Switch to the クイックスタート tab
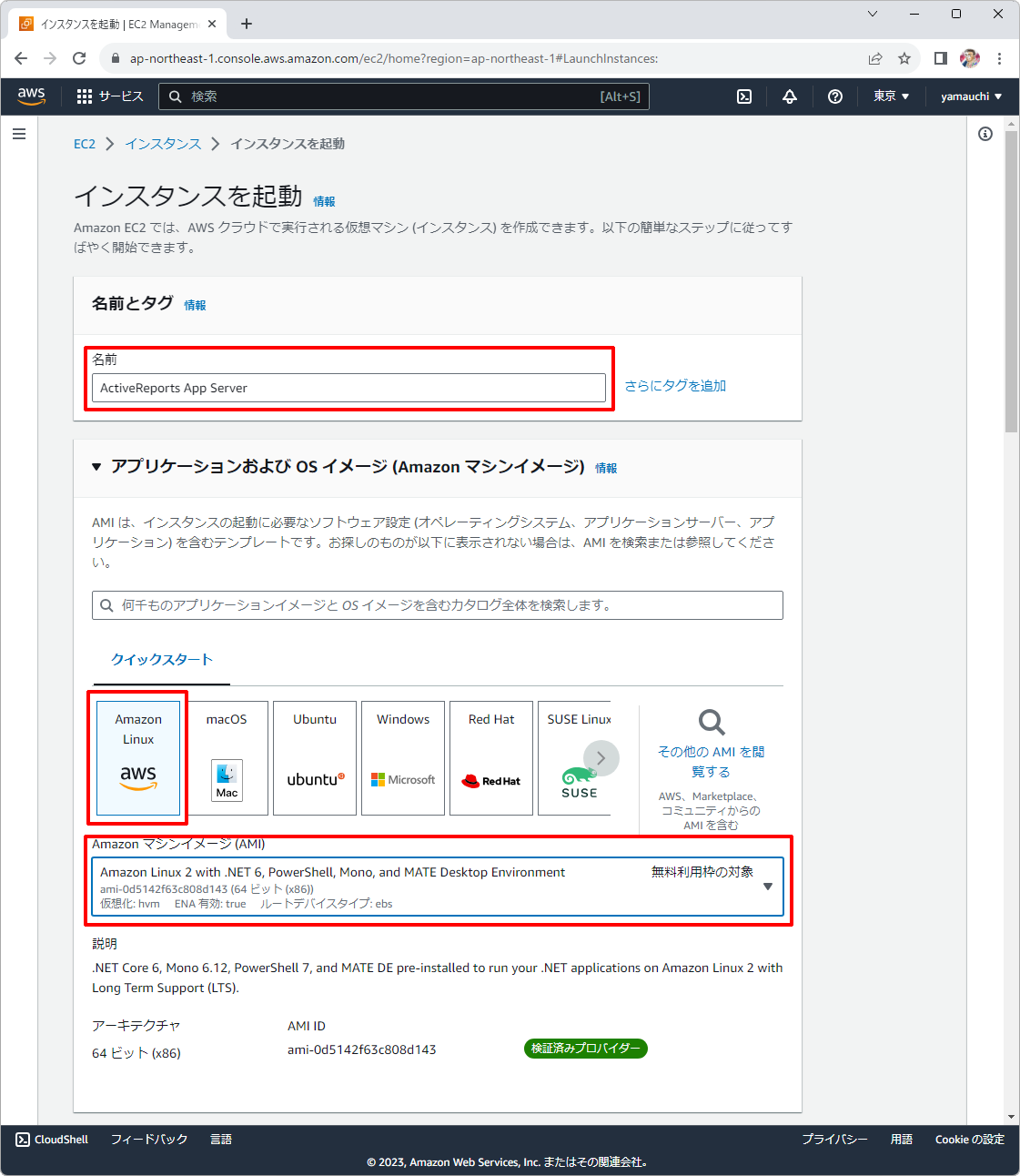Image resolution: width=1020 pixels, height=1176 pixels. tap(161, 660)
